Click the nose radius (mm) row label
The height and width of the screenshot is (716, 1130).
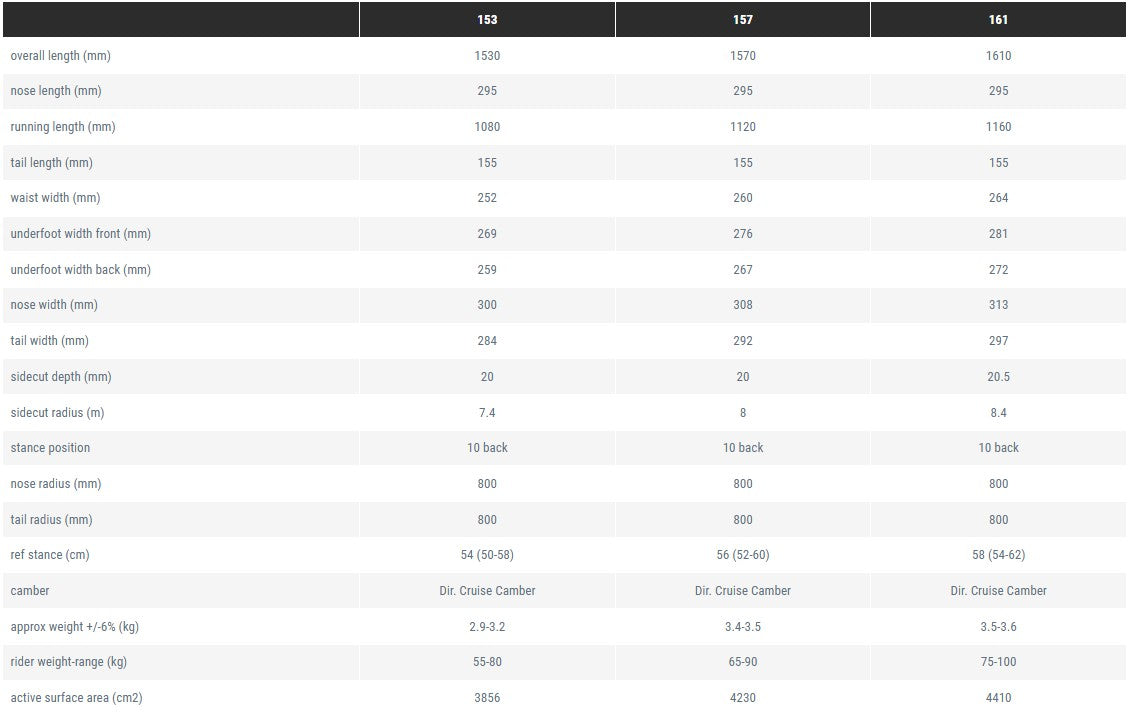tap(55, 484)
